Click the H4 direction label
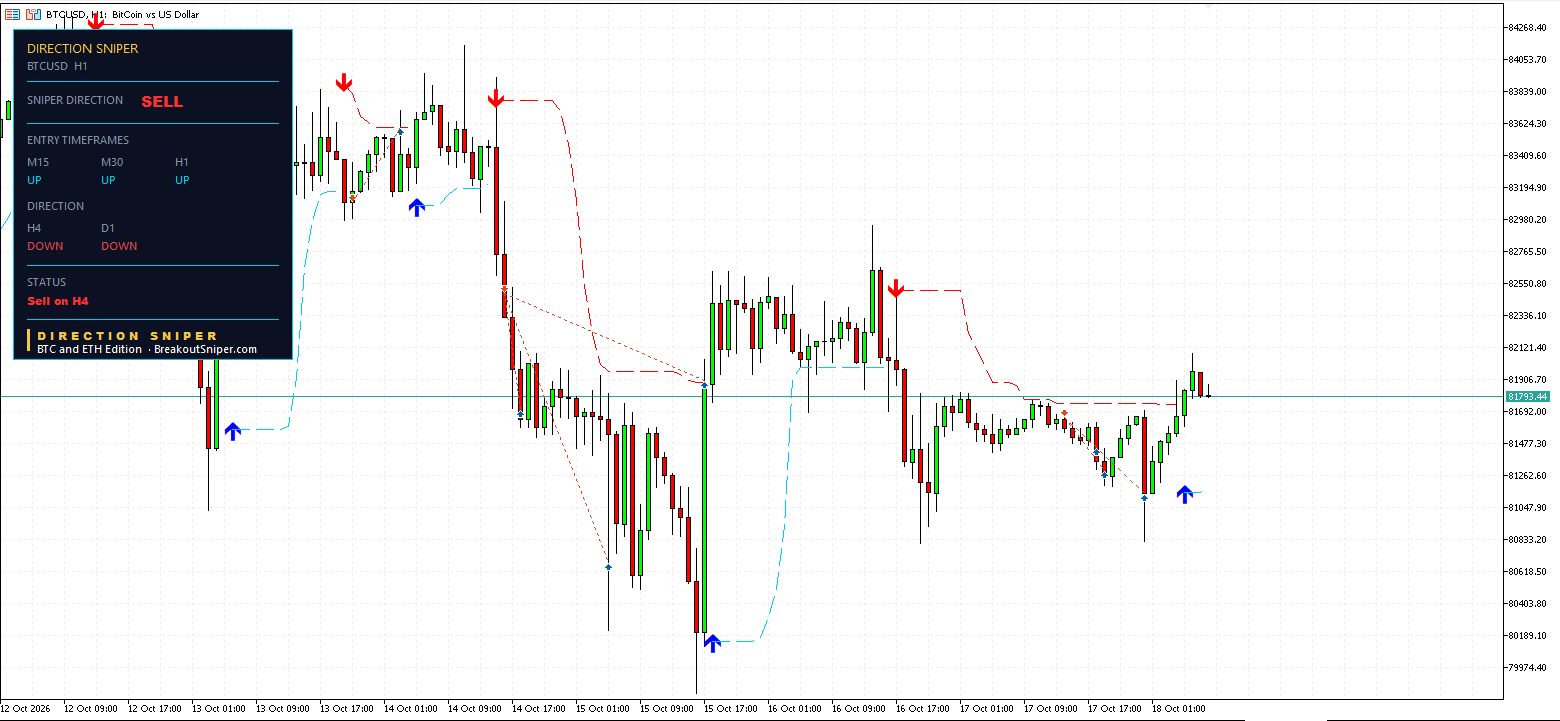 34,228
